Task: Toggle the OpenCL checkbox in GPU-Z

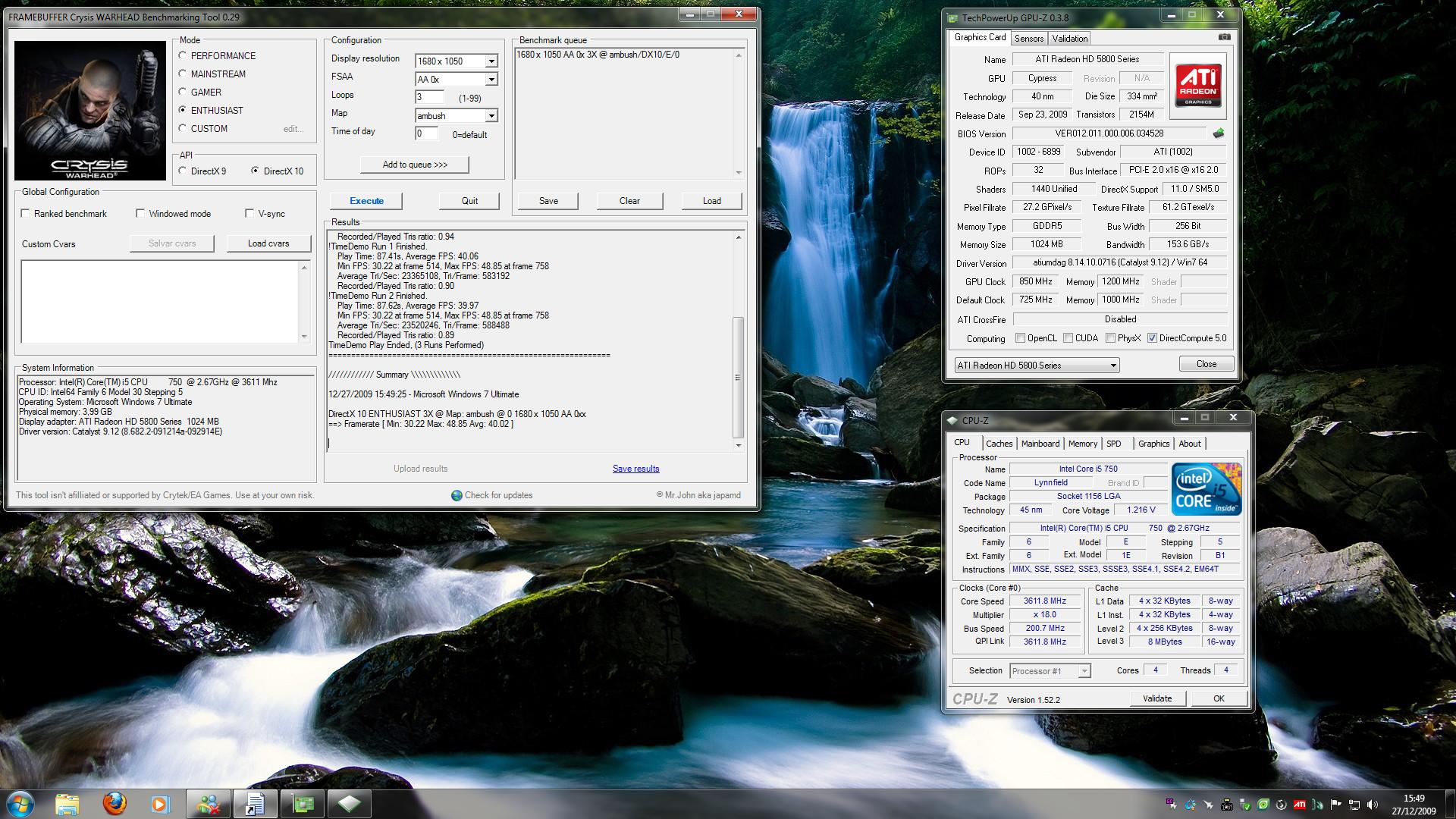Action: coord(1020,338)
